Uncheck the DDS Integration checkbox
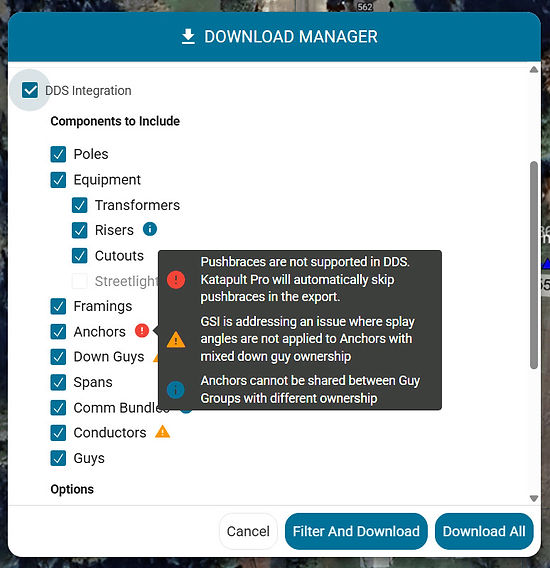 [x=30, y=90]
